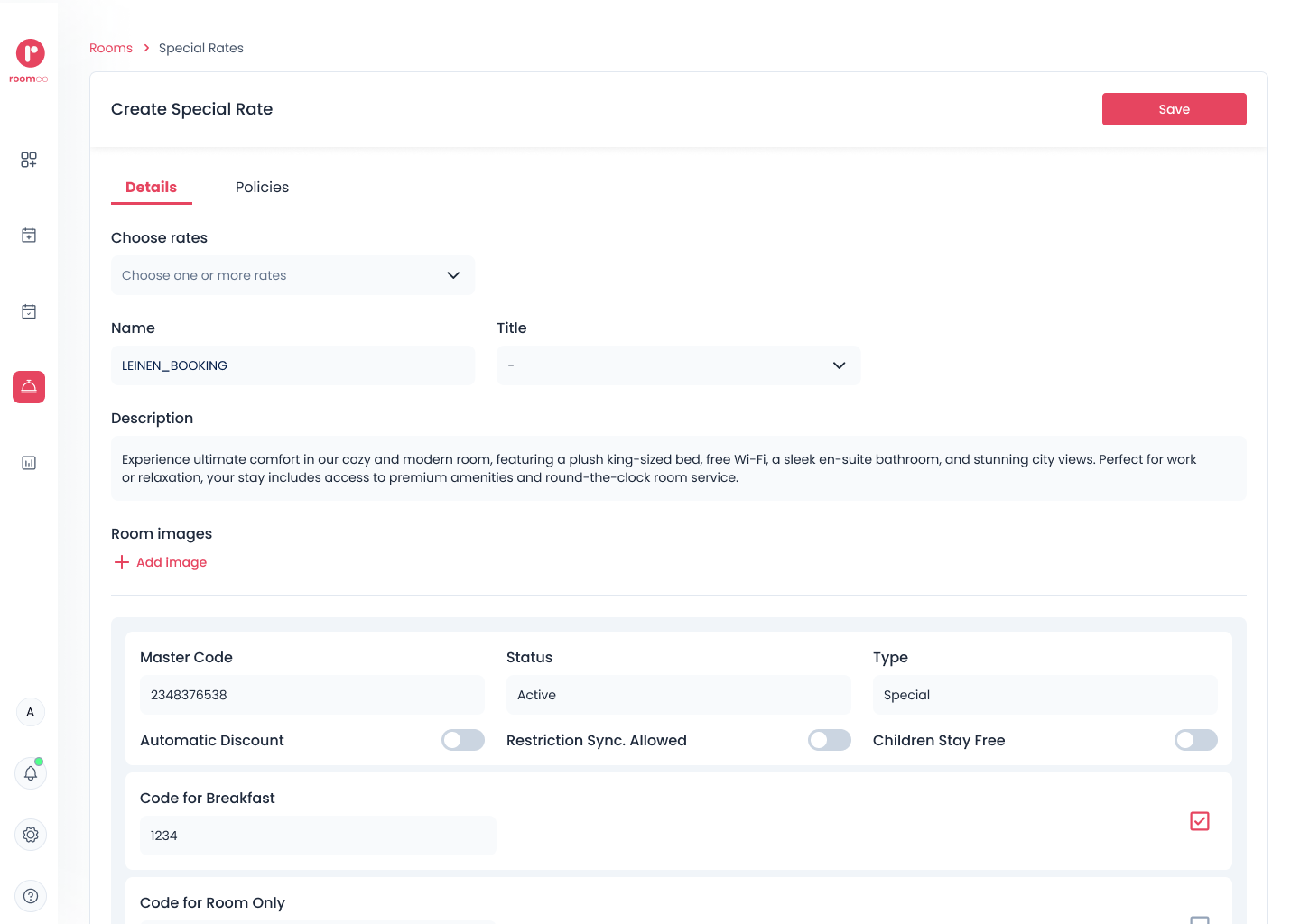Open the dashboard widgets icon in sidebar

[29, 160]
